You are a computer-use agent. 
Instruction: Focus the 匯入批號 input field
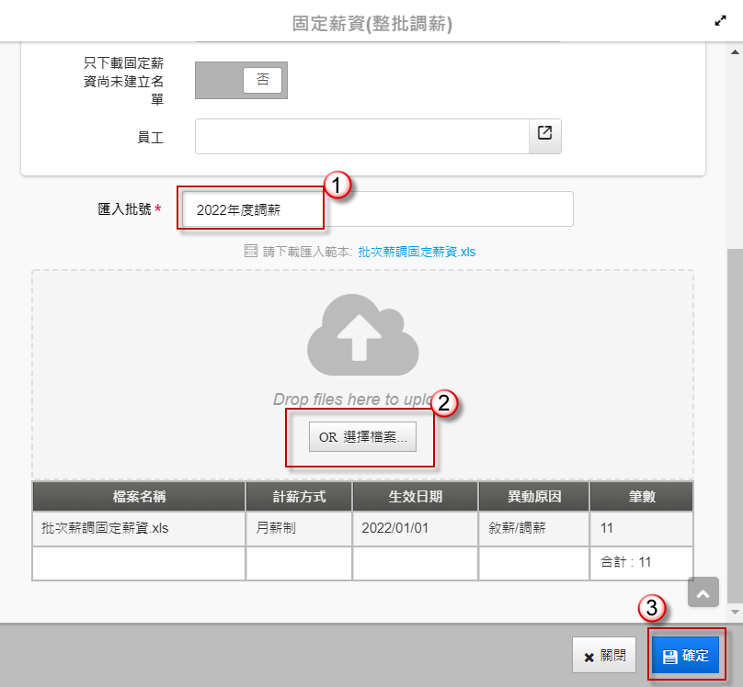pos(378,209)
